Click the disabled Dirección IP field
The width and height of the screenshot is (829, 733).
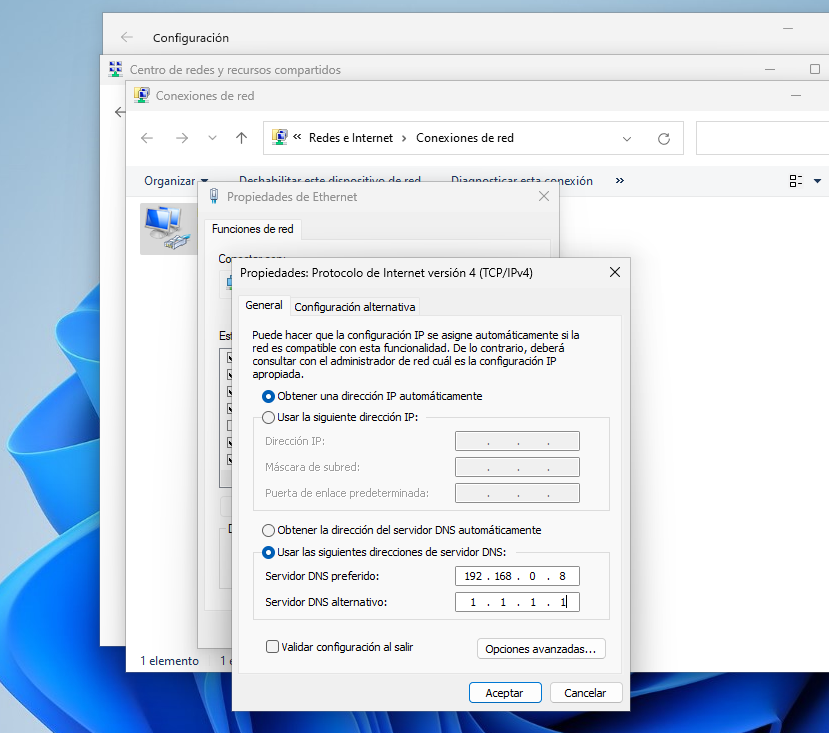tap(517, 441)
